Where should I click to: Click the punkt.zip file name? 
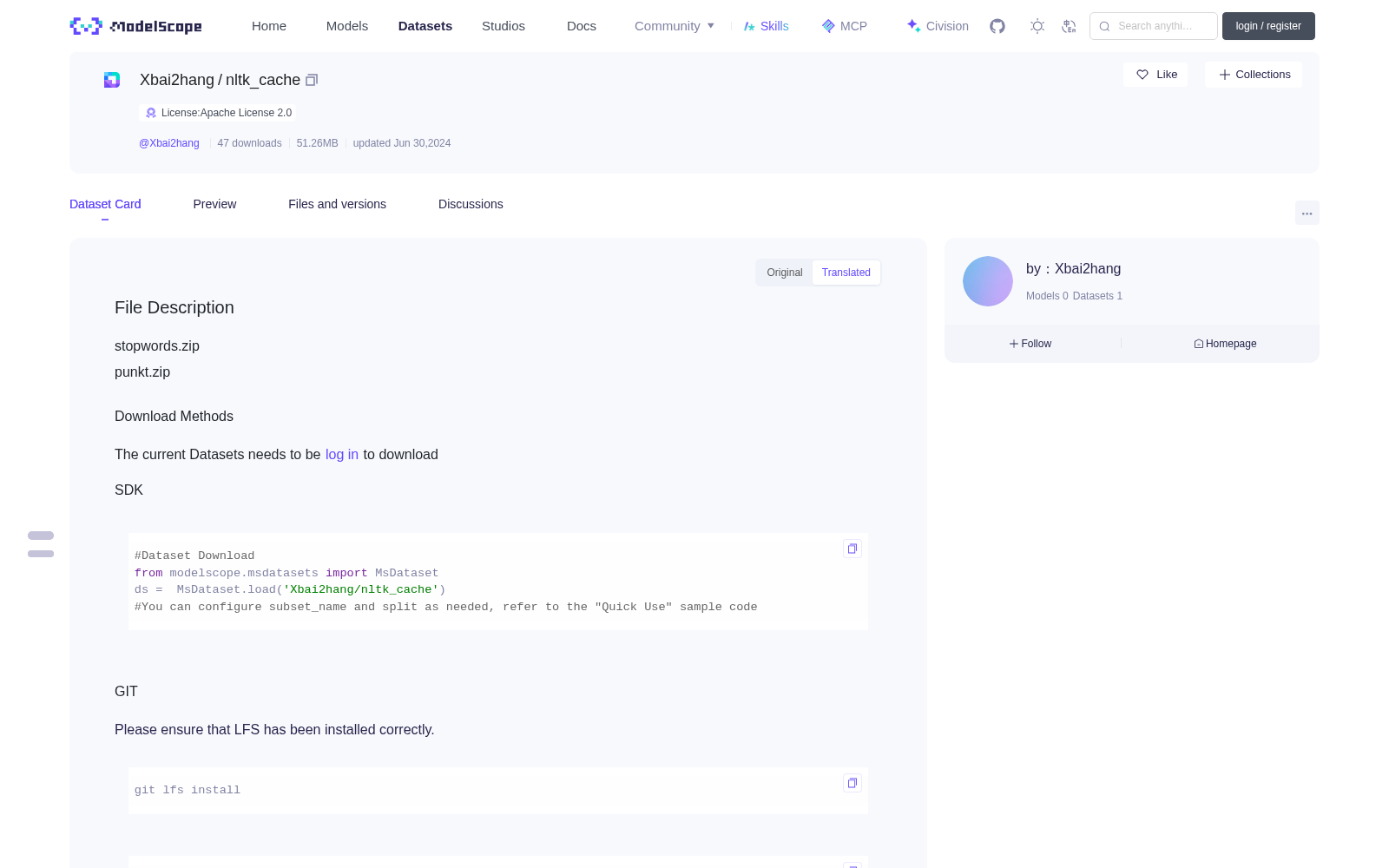coord(142,372)
